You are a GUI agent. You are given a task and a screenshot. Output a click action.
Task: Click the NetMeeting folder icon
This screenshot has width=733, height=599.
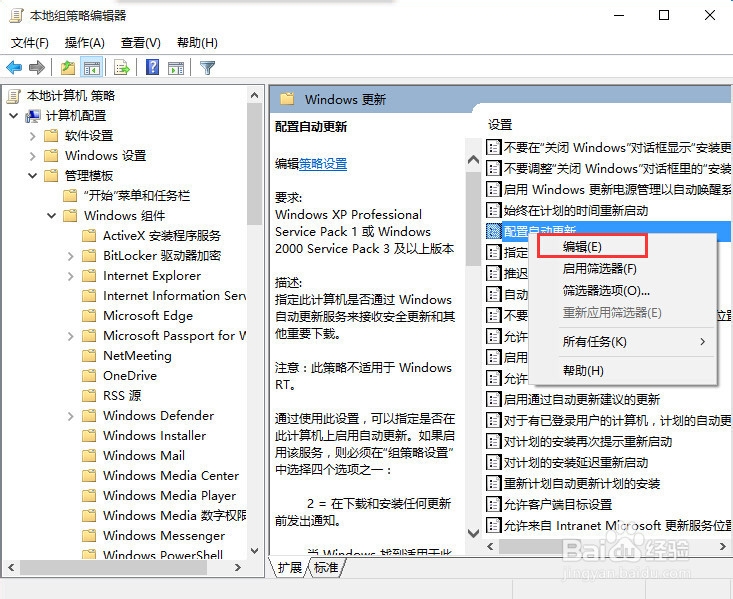(x=89, y=355)
